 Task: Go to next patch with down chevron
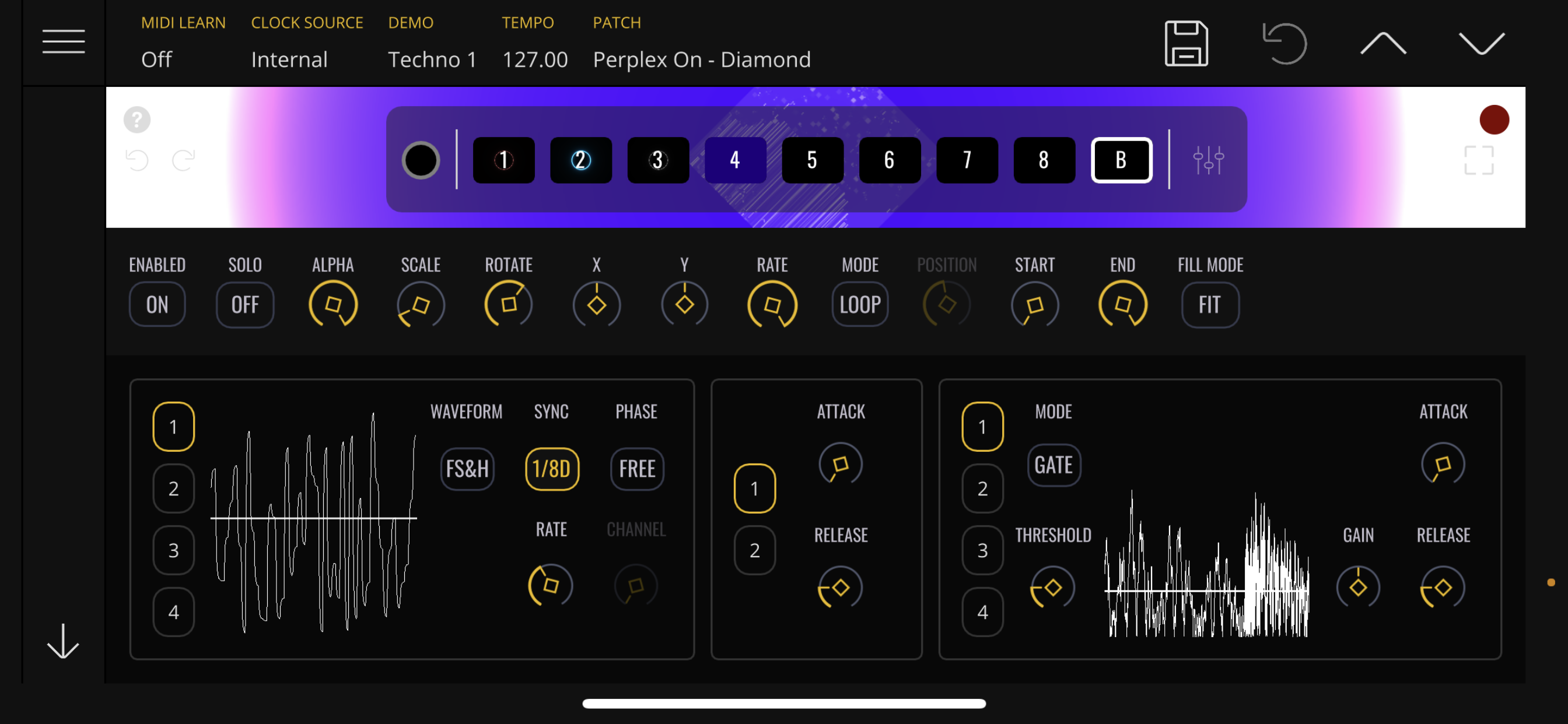[1482, 43]
